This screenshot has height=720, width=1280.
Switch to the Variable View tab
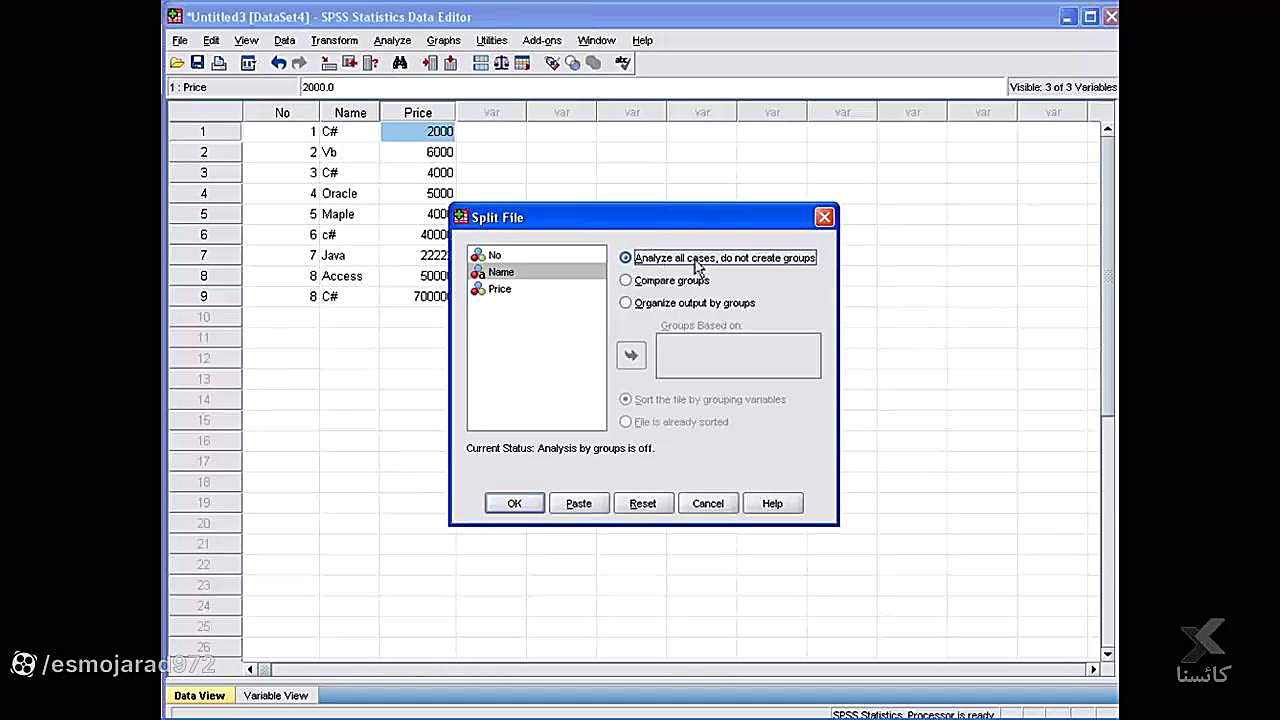click(276, 695)
